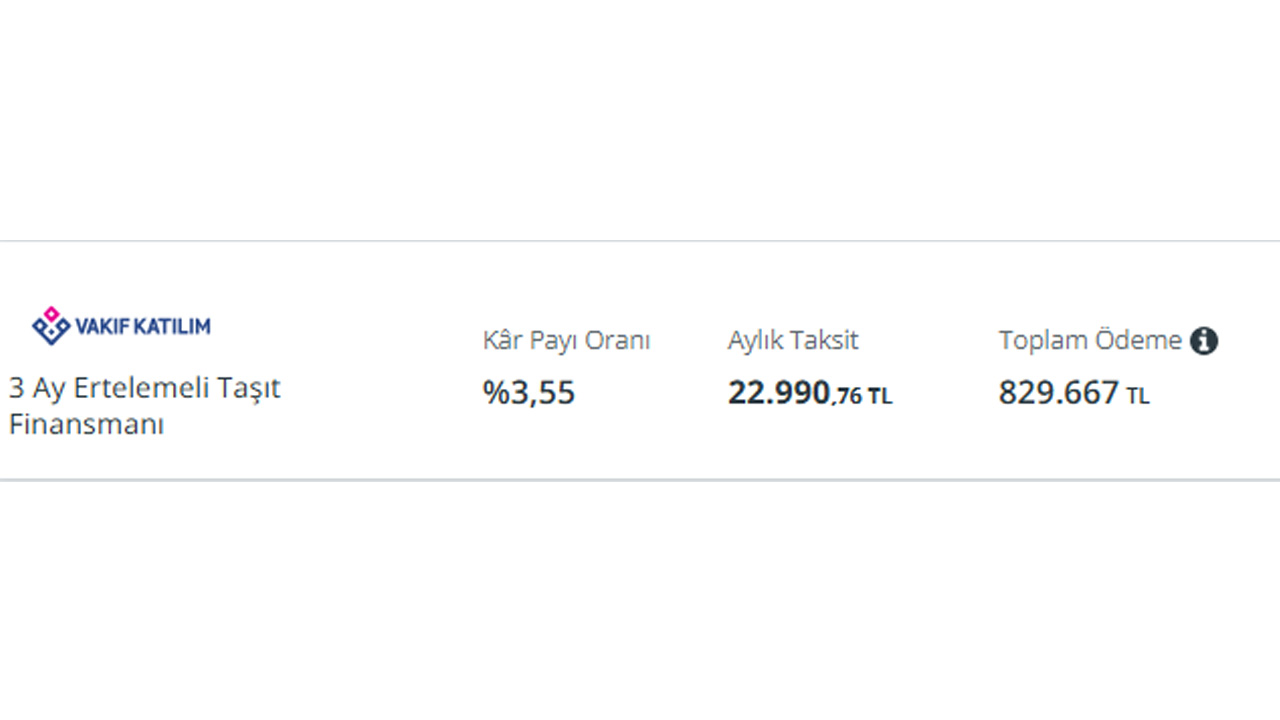1280x720 pixels.
Task: Select the 829.667 total payment figure
Action: (1058, 393)
